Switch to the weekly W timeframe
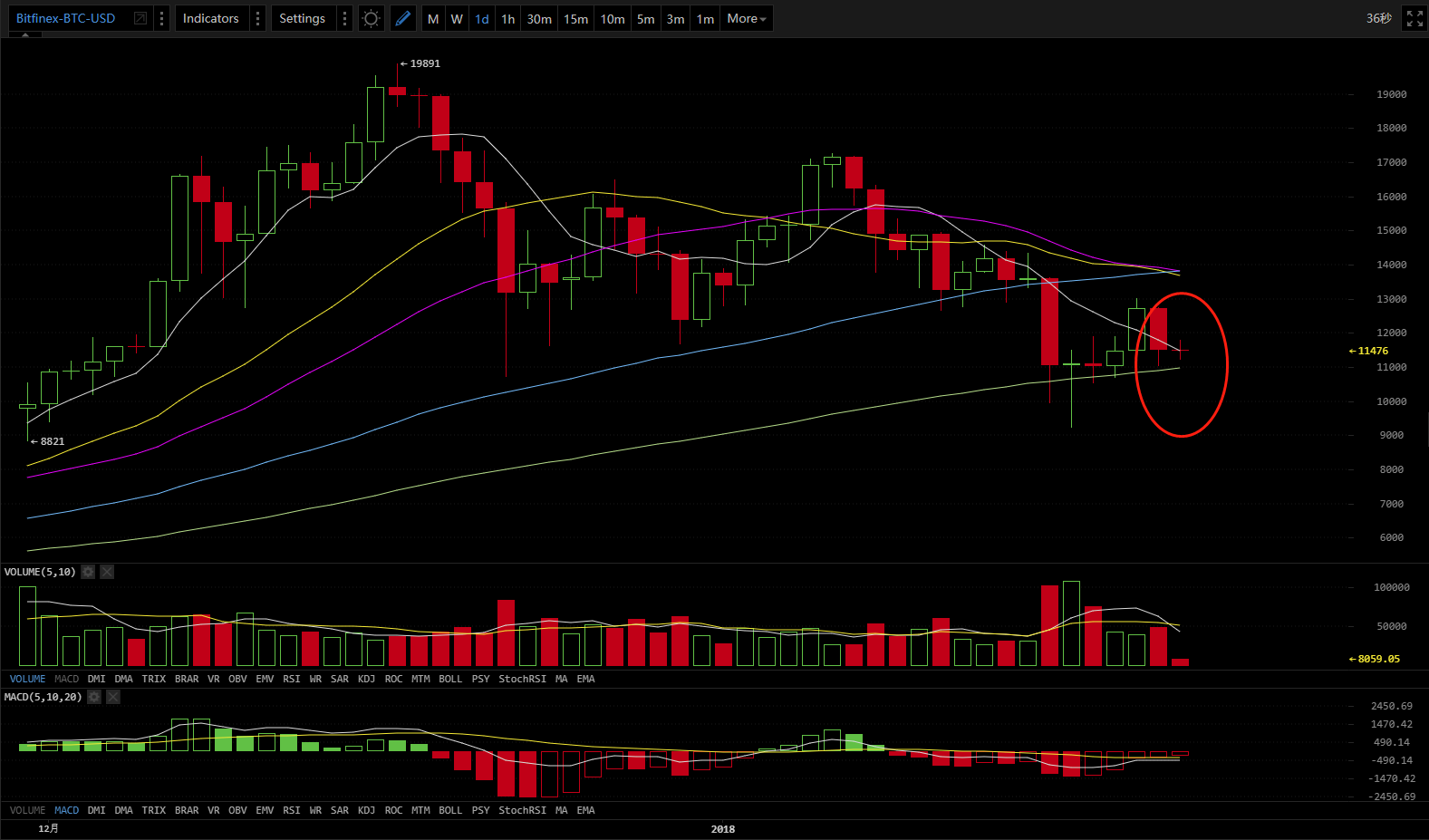The image size is (1429, 840). click(457, 19)
